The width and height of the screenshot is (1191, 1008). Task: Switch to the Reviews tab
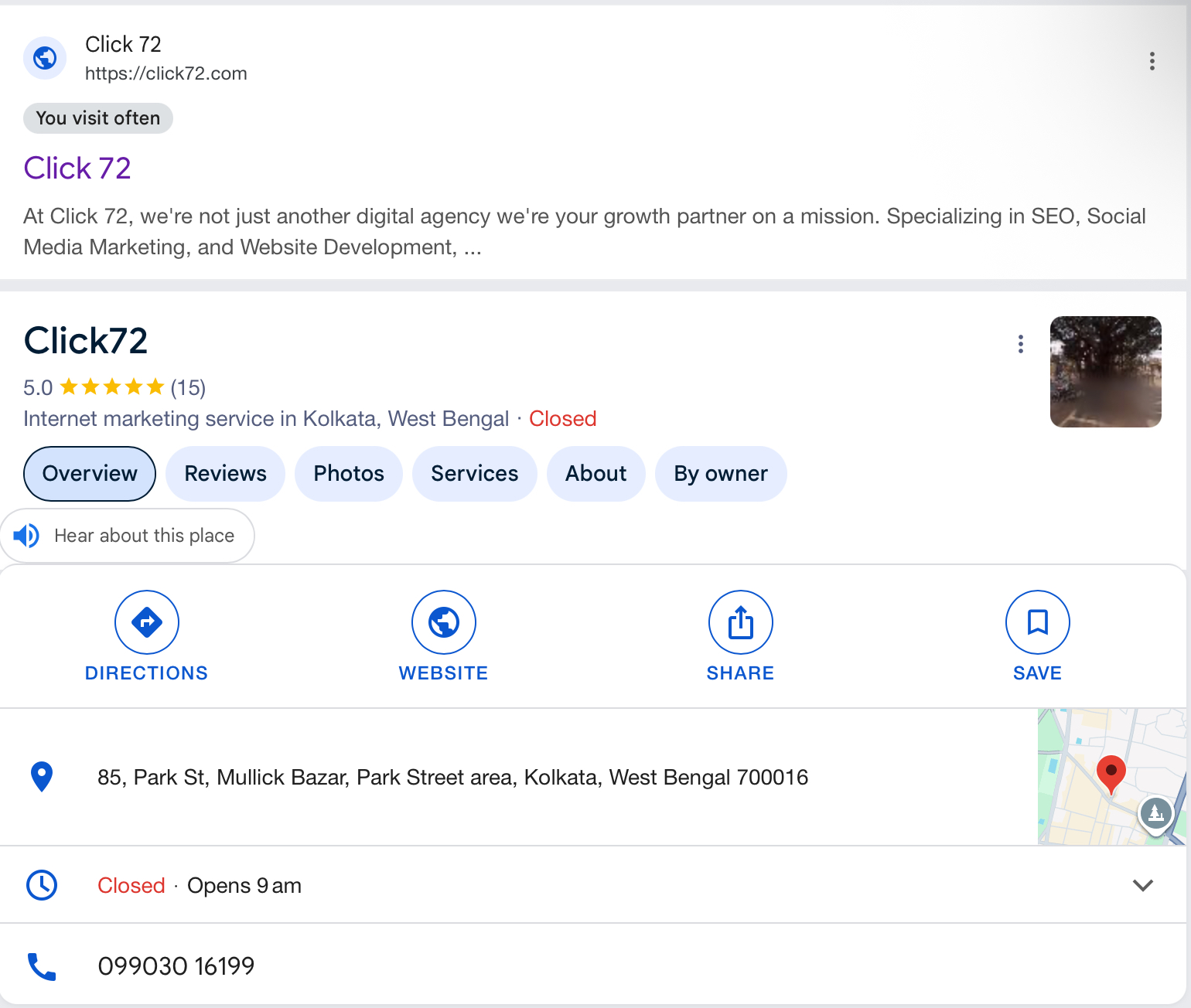(226, 474)
